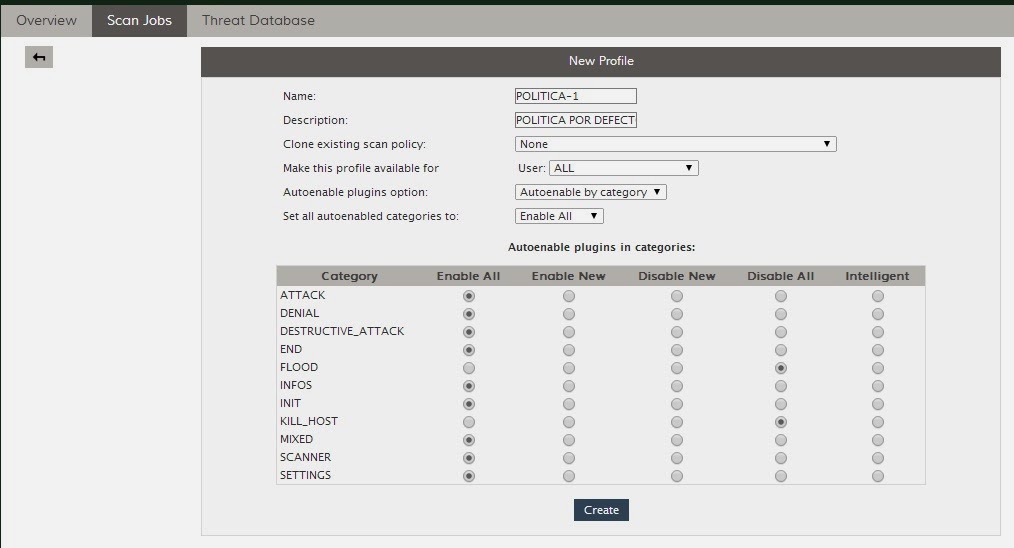Select the Scan Jobs tab
The image size is (1014, 548).
coord(139,20)
